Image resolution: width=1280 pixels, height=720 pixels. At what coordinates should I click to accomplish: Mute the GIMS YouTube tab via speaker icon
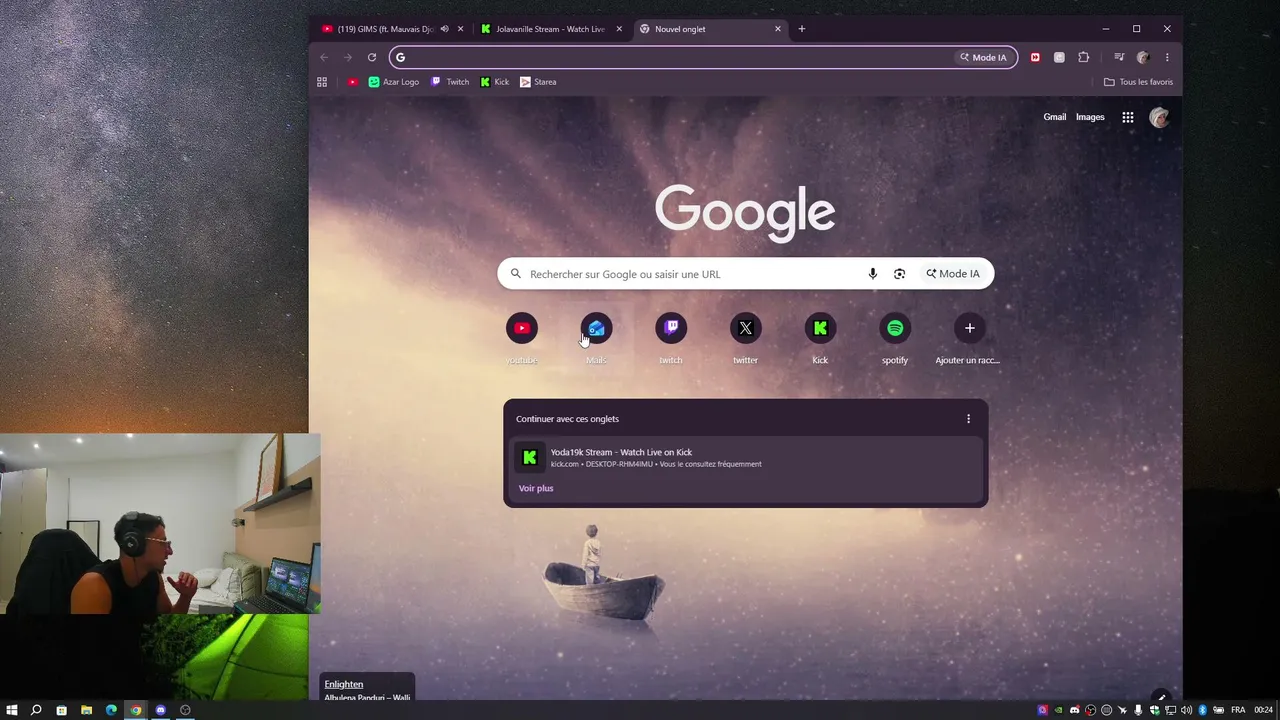tap(444, 29)
